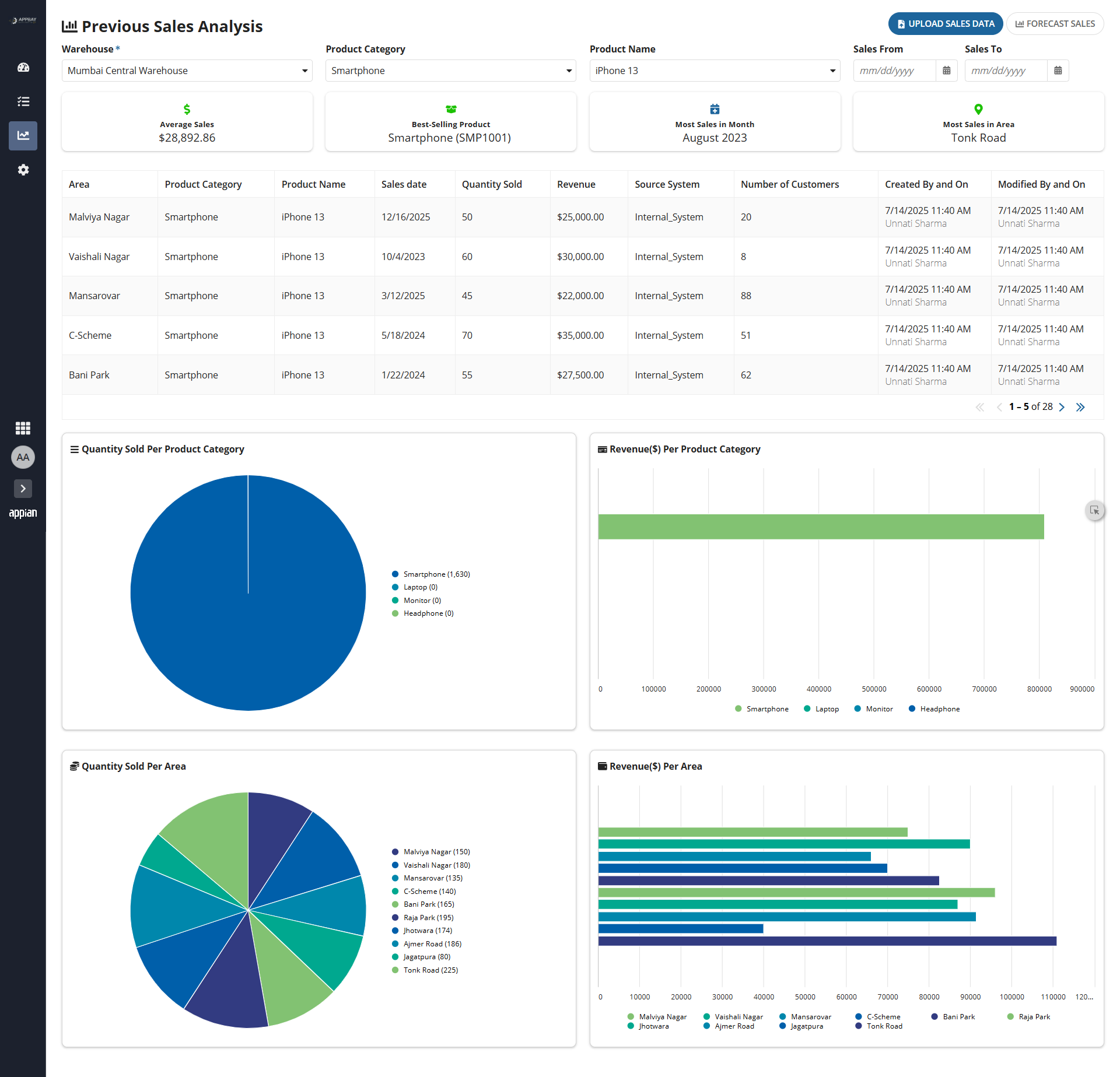Open the Product Name dropdown
The width and height of the screenshot is (1120, 1077).
pos(715,71)
